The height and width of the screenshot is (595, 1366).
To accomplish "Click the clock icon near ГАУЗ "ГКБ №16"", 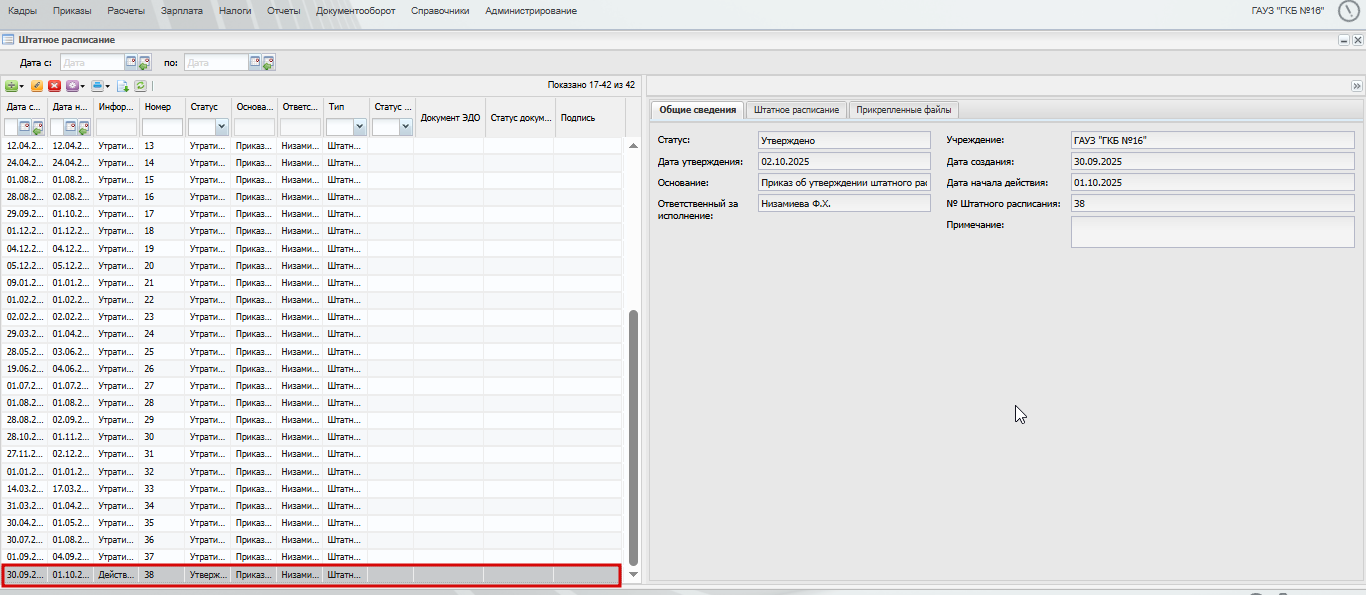I will click(x=1349, y=11).
